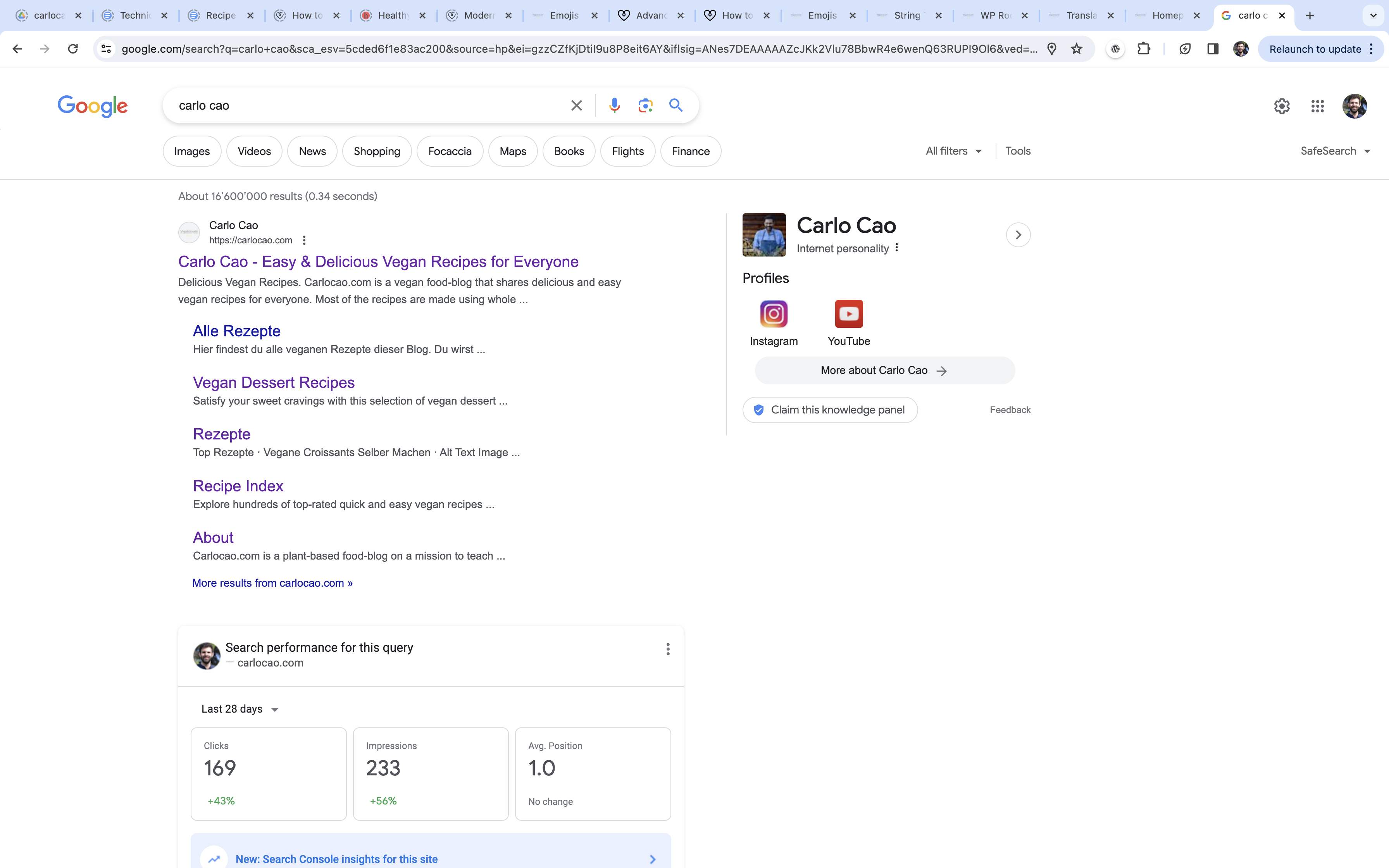This screenshot has width=1389, height=868.
Task: Submit search with magnifier icon
Action: [676, 106]
